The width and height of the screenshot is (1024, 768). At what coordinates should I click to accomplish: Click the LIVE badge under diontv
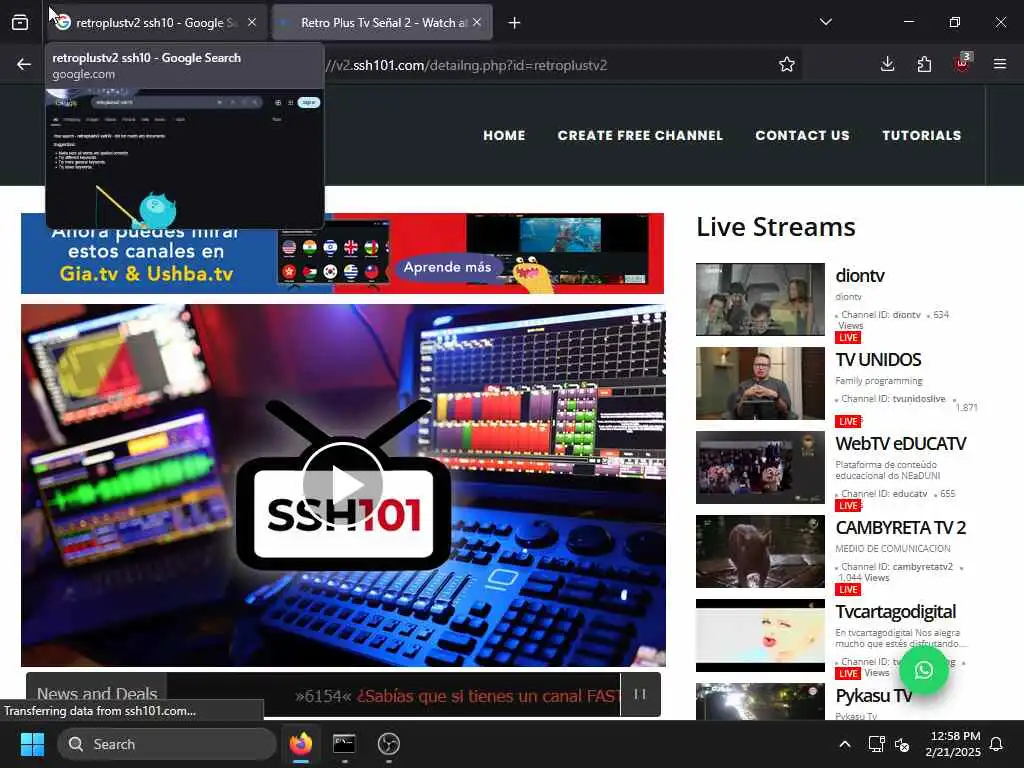[848, 338]
